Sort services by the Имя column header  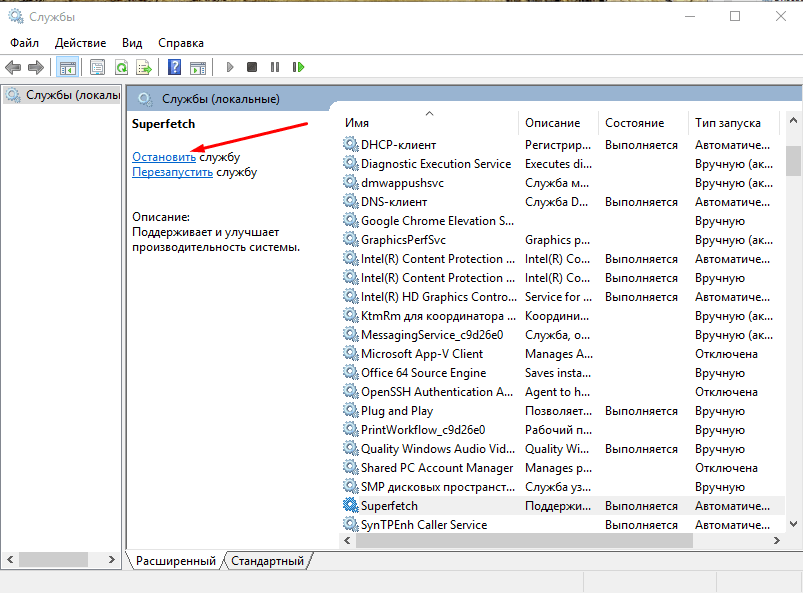click(429, 123)
